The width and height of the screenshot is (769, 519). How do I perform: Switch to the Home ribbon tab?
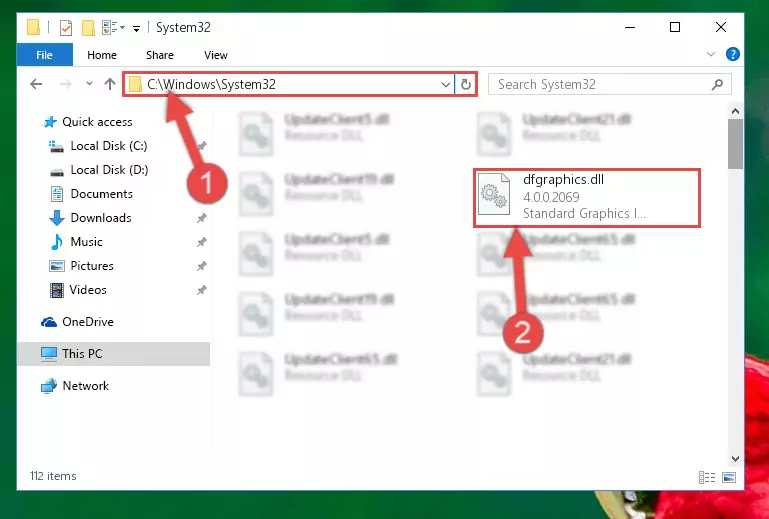(x=102, y=55)
